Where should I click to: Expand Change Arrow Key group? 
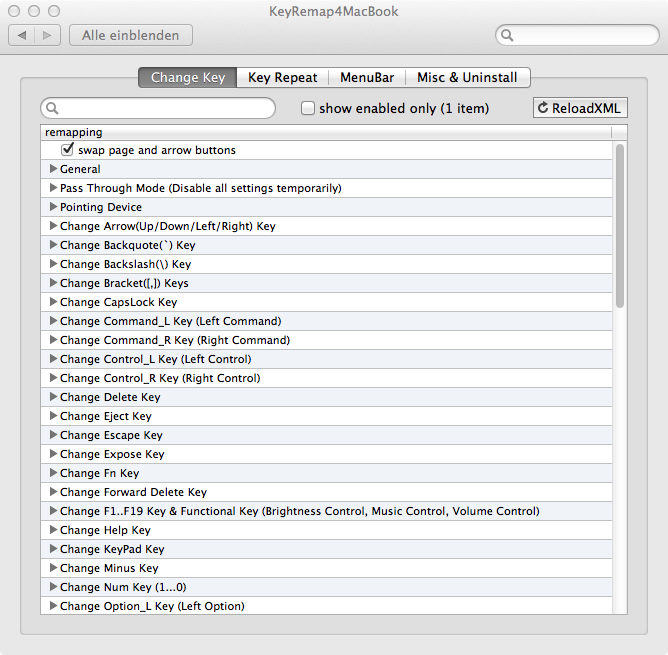pyautogui.click(x=53, y=226)
